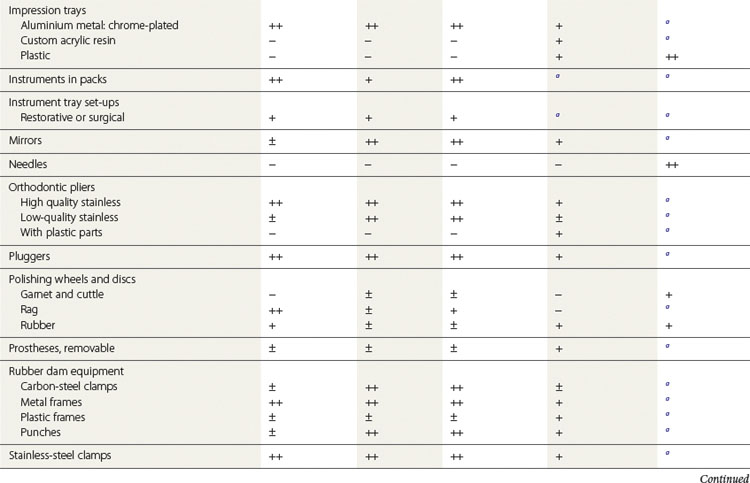Click the footnote marker in the Custom acrylic resin row
This screenshot has height=483, width=750.
(x=667, y=38)
